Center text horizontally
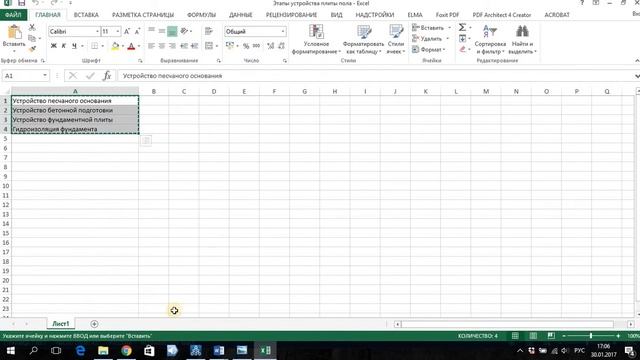This screenshot has width=640, height=360. pyautogui.click(x=162, y=46)
